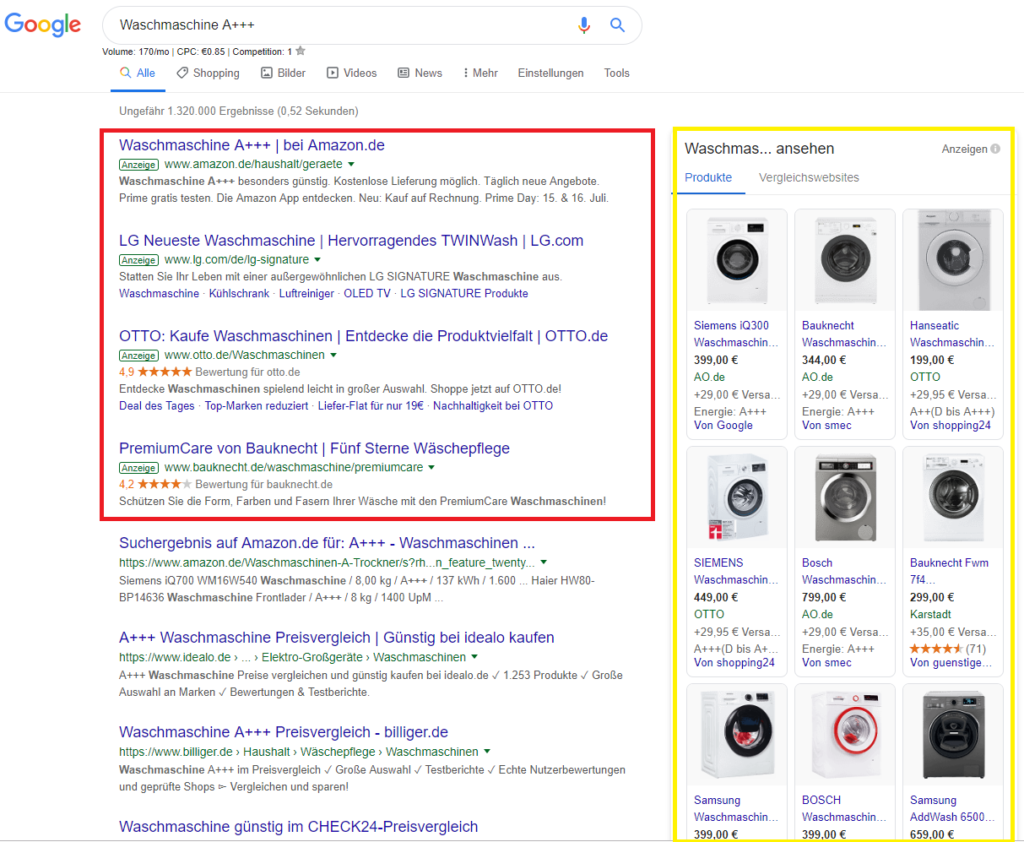
Task: Click Karstadt seller name
Action: (930, 615)
